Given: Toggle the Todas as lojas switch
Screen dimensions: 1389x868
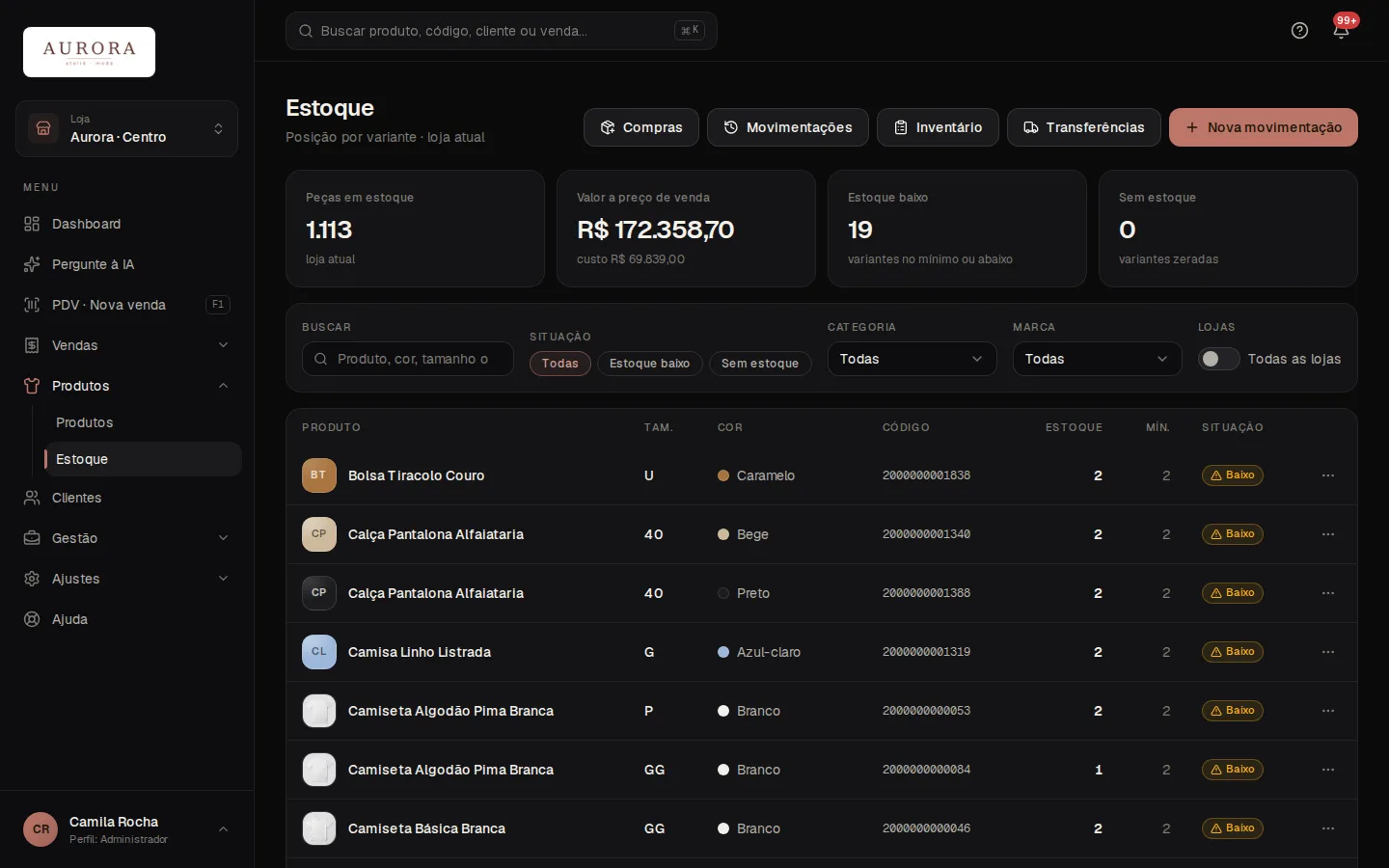Looking at the screenshot, I should [1218, 359].
